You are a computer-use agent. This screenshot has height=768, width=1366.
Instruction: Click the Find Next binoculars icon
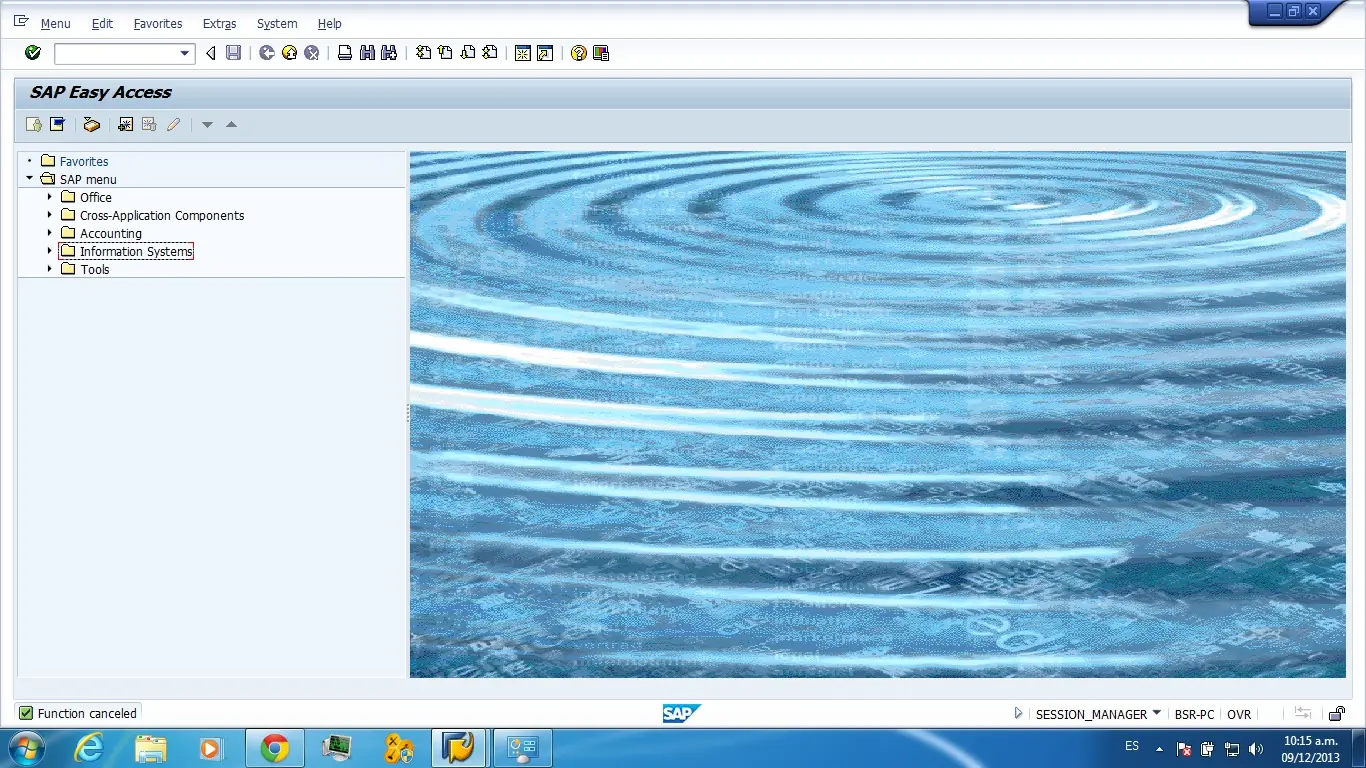point(389,53)
